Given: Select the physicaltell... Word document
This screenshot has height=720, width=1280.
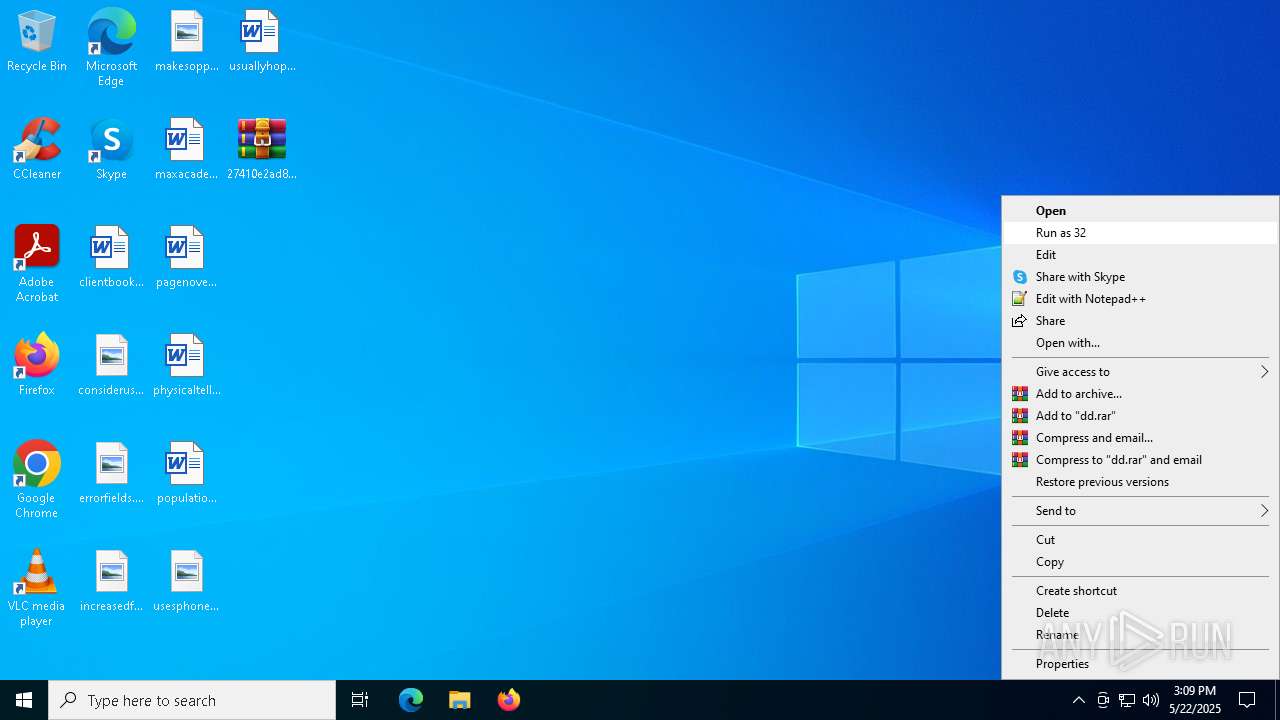Looking at the screenshot, I should [186, 366].
